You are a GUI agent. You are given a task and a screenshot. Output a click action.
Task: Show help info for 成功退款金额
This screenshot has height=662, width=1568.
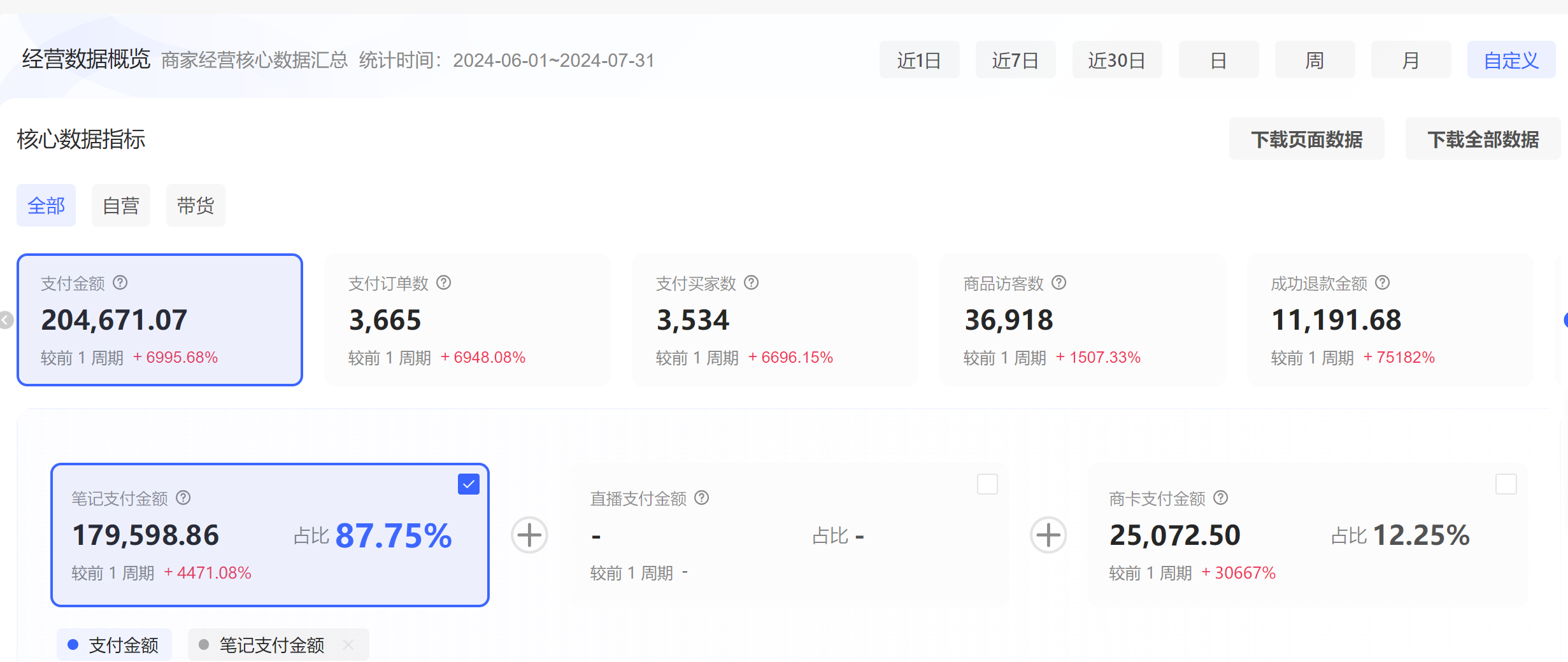[x=1382, y=283]
